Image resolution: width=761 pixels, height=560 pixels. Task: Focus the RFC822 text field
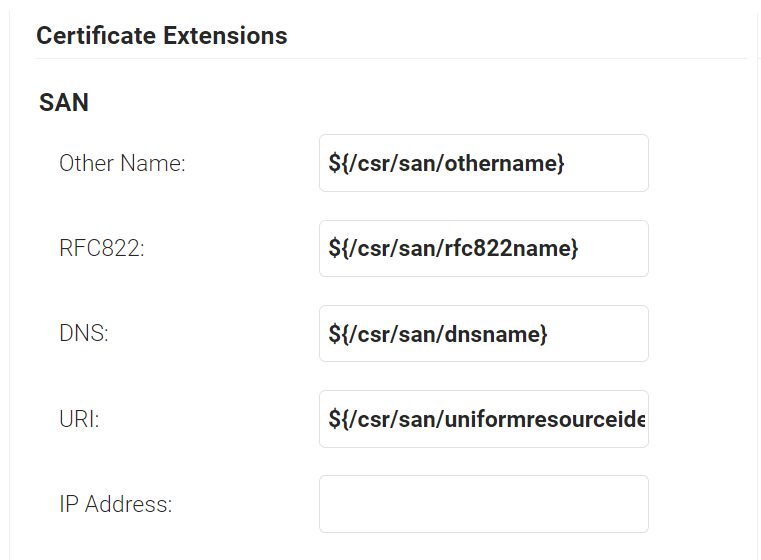483,248
